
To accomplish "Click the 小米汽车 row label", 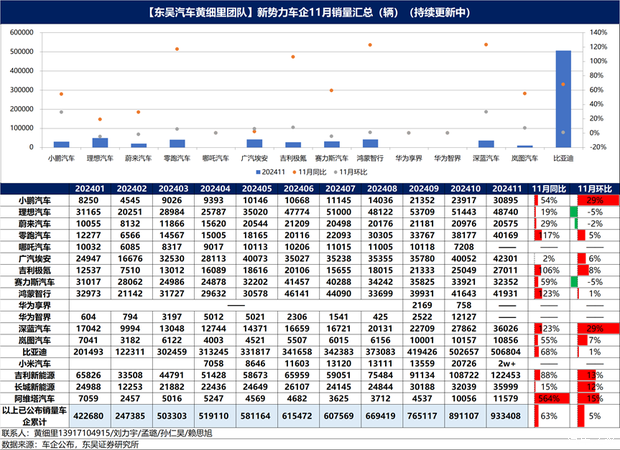I will pos(31,363).
